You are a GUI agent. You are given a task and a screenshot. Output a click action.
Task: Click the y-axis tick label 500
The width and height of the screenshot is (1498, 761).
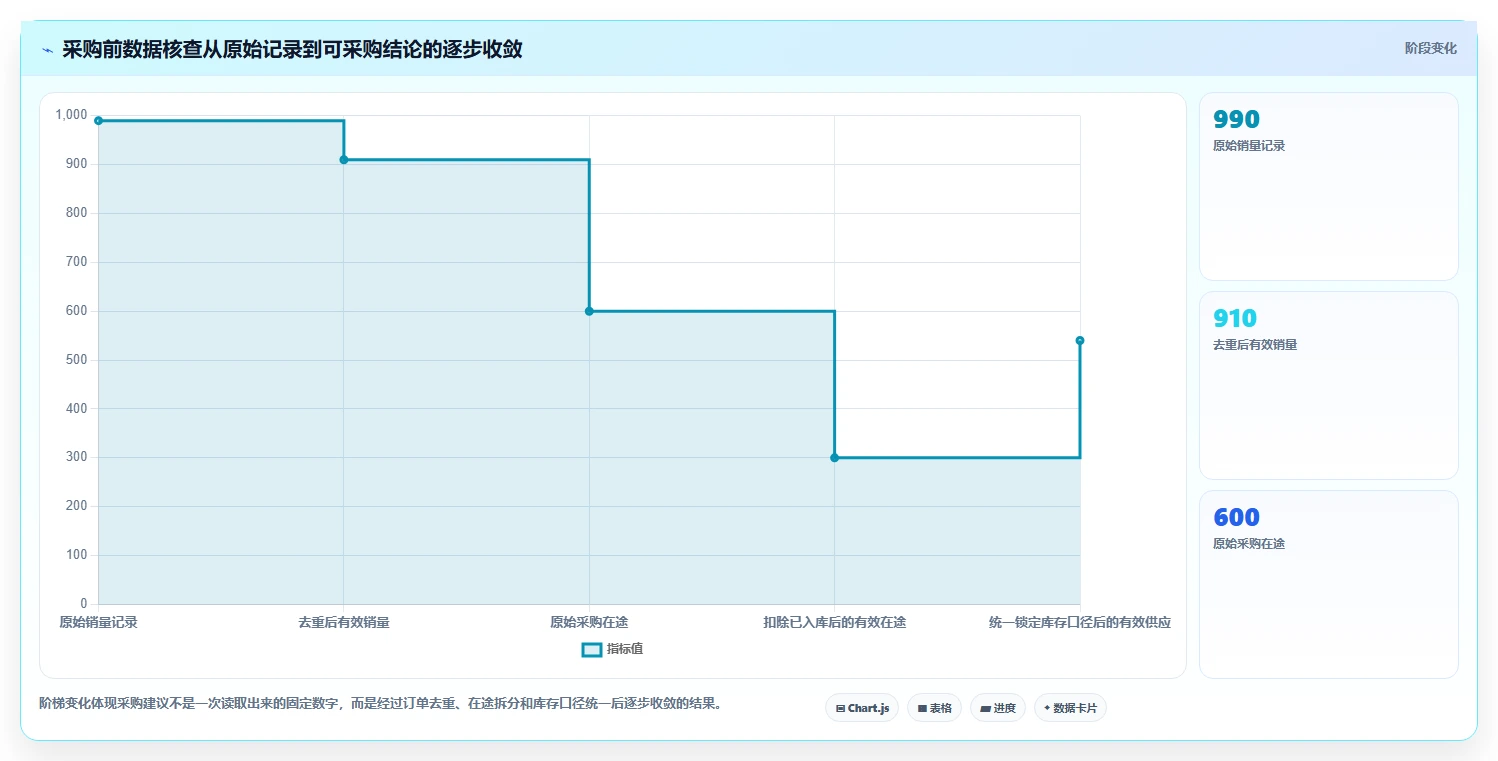[77, 360]
